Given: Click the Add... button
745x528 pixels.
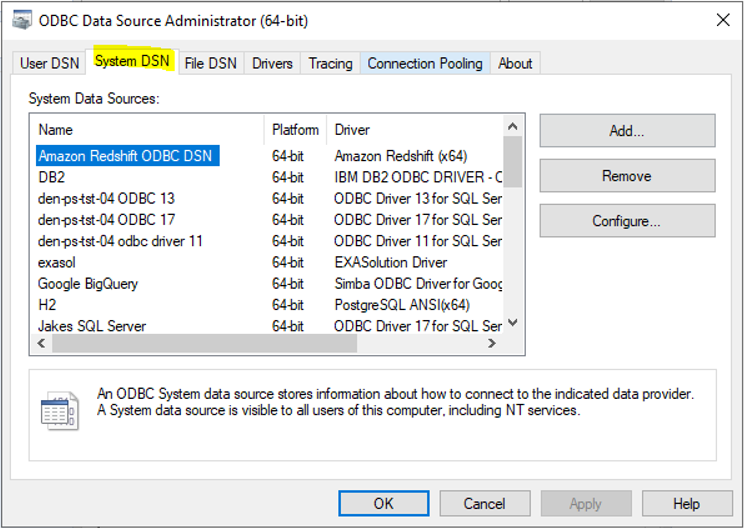Looking at the screenshot, I should click(x=627, y=131).
